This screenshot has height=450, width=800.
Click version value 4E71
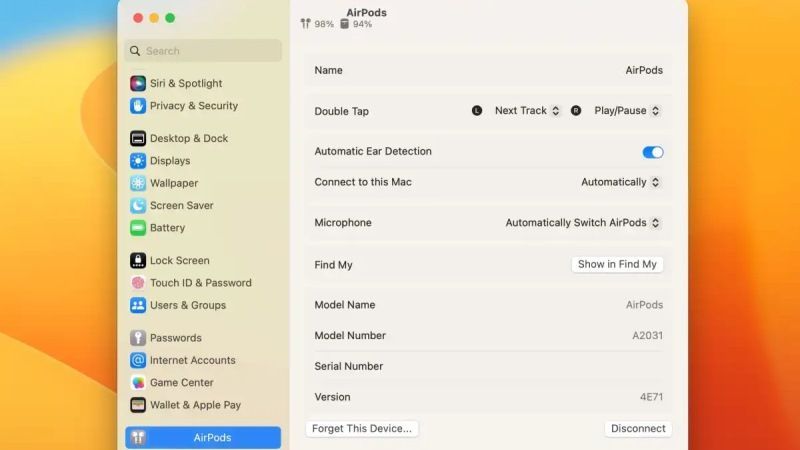point(652,397)
